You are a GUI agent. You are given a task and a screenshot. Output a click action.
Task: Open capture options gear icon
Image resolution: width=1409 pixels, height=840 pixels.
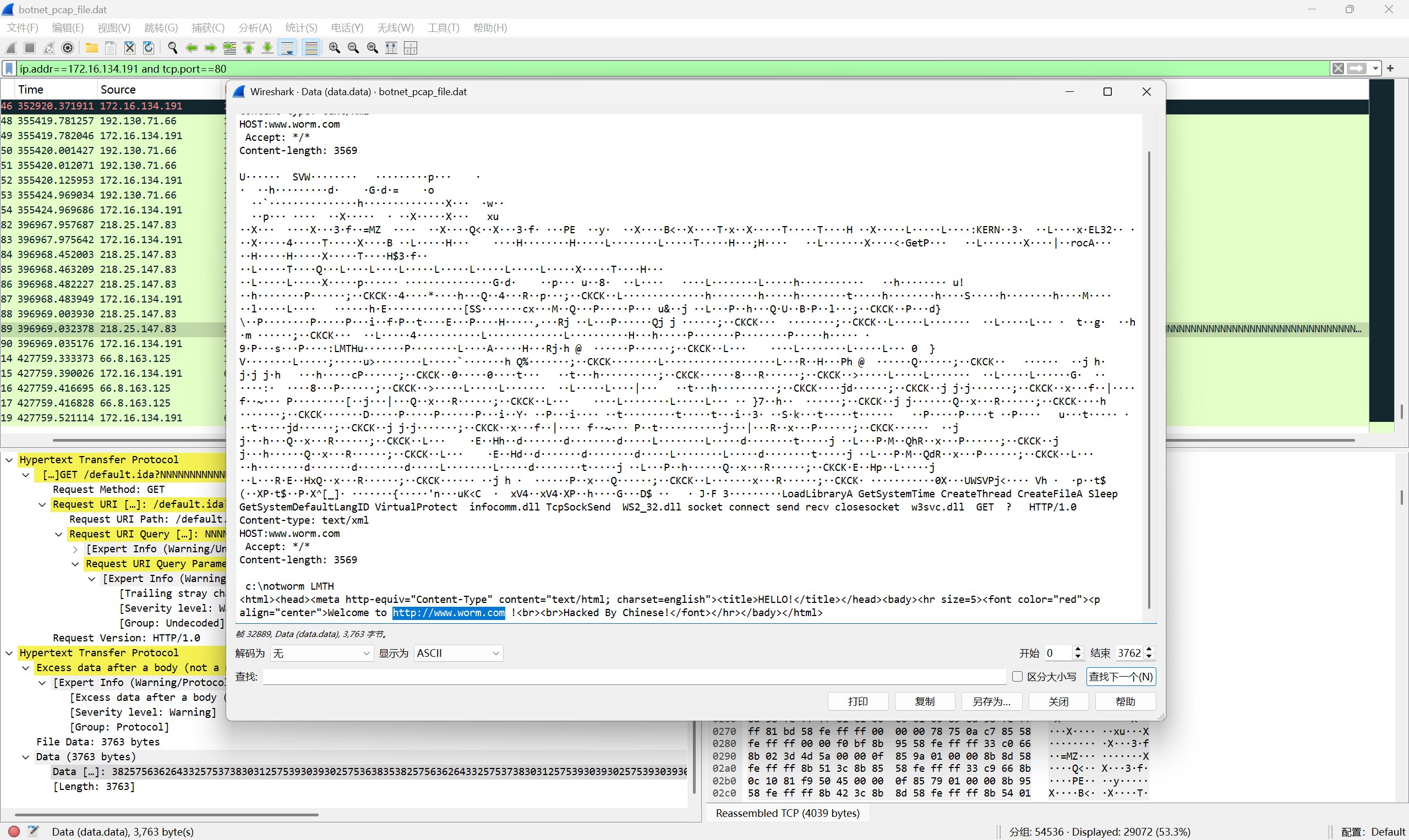click(68, 48)
